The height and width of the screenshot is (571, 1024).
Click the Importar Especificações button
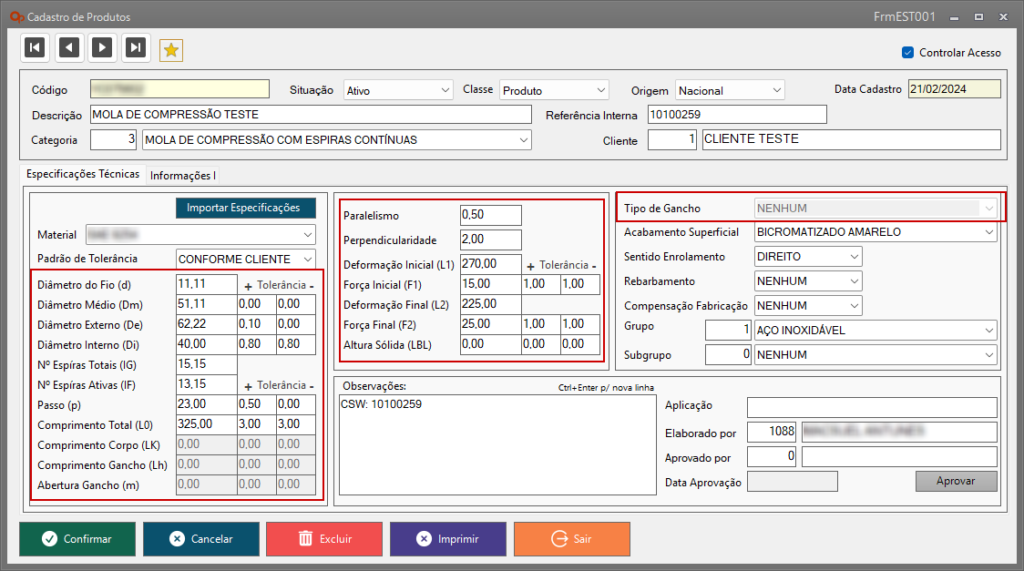coord(245,208)
